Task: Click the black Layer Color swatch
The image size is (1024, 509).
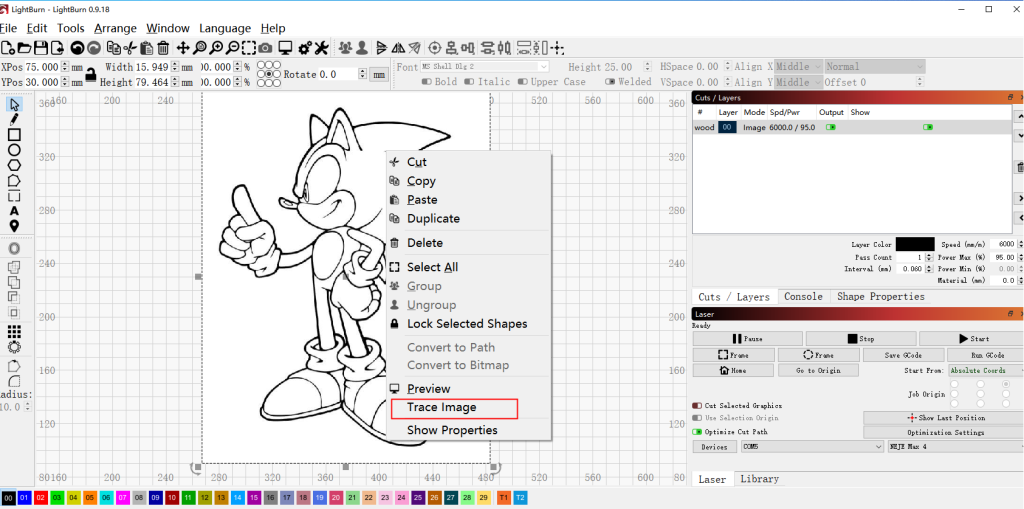Action: tap(915, 244)
